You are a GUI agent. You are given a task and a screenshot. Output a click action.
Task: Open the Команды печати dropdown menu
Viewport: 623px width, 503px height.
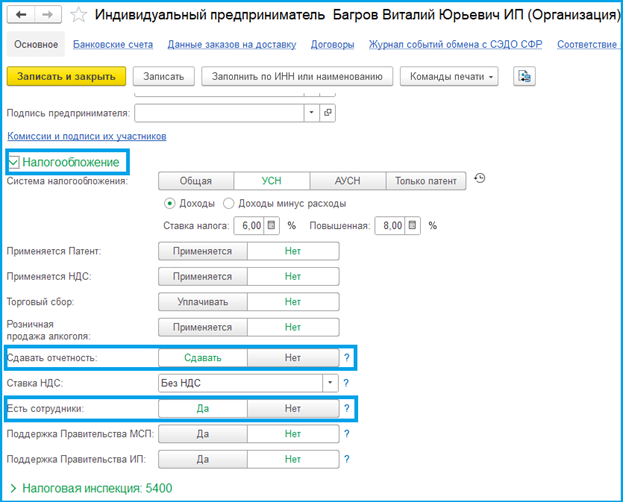[x=449, y=77]
